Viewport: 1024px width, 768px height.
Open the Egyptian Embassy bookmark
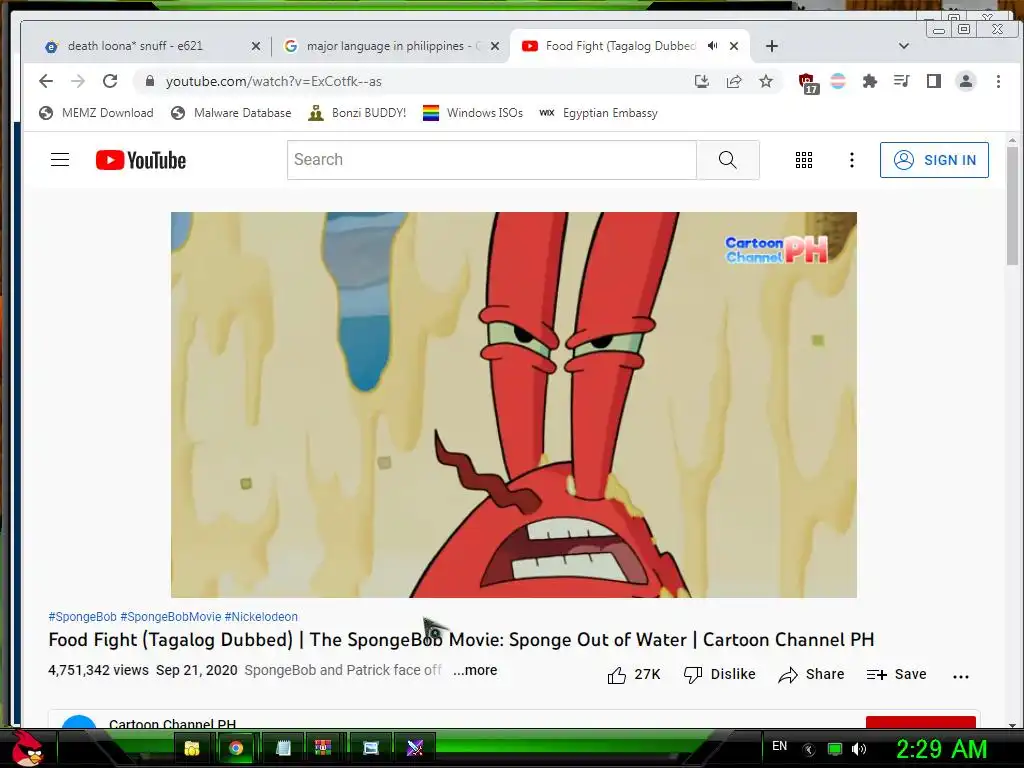[598, 113]
